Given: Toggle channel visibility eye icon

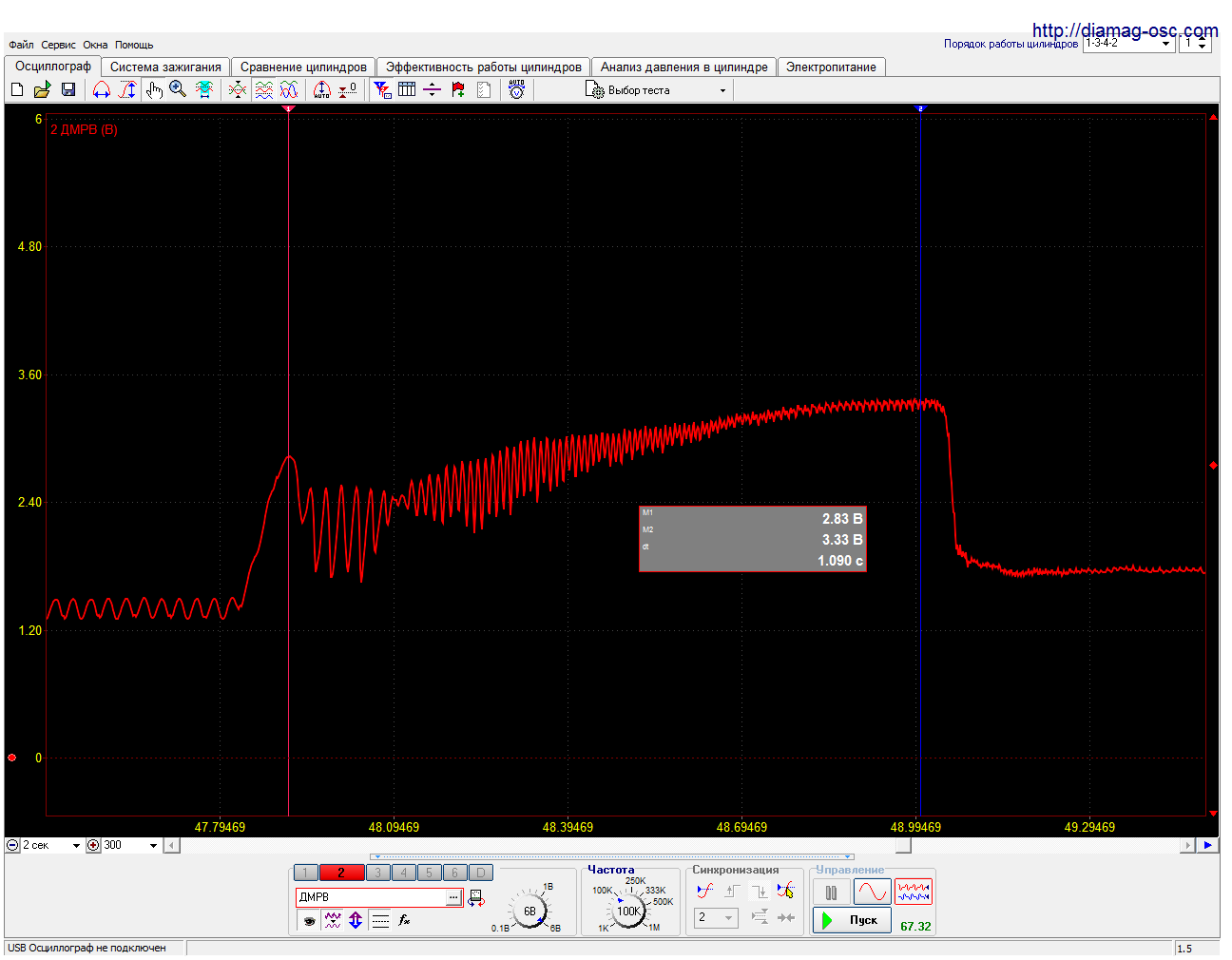Looking at the screenshot, I should click(309, 920).
